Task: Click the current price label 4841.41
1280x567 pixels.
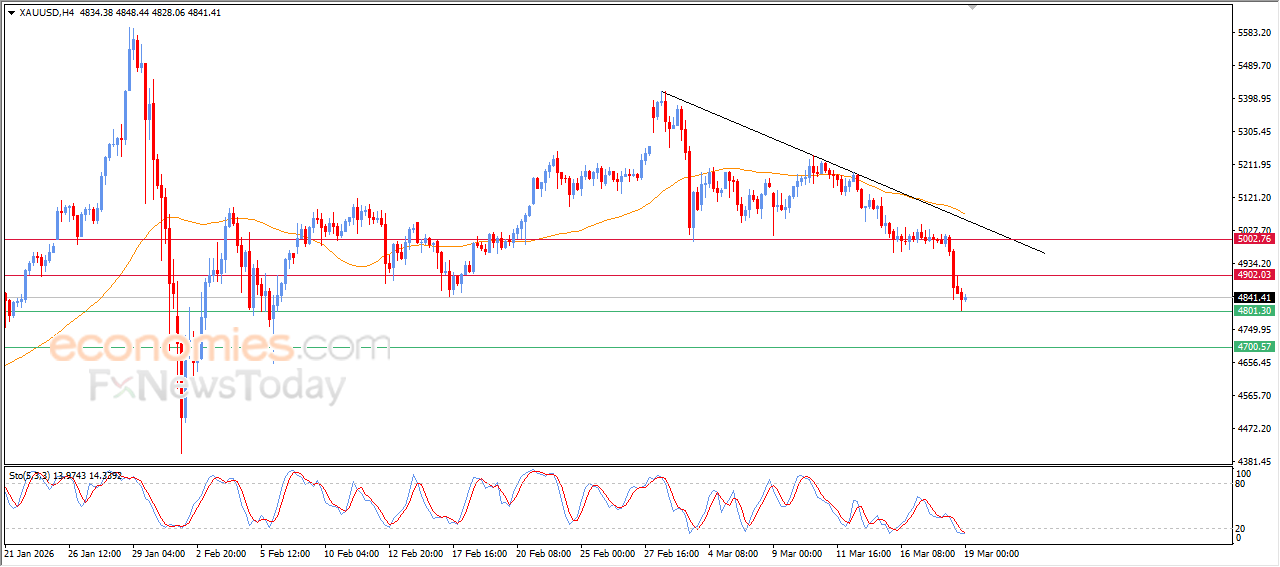Action: [1254, 297]
